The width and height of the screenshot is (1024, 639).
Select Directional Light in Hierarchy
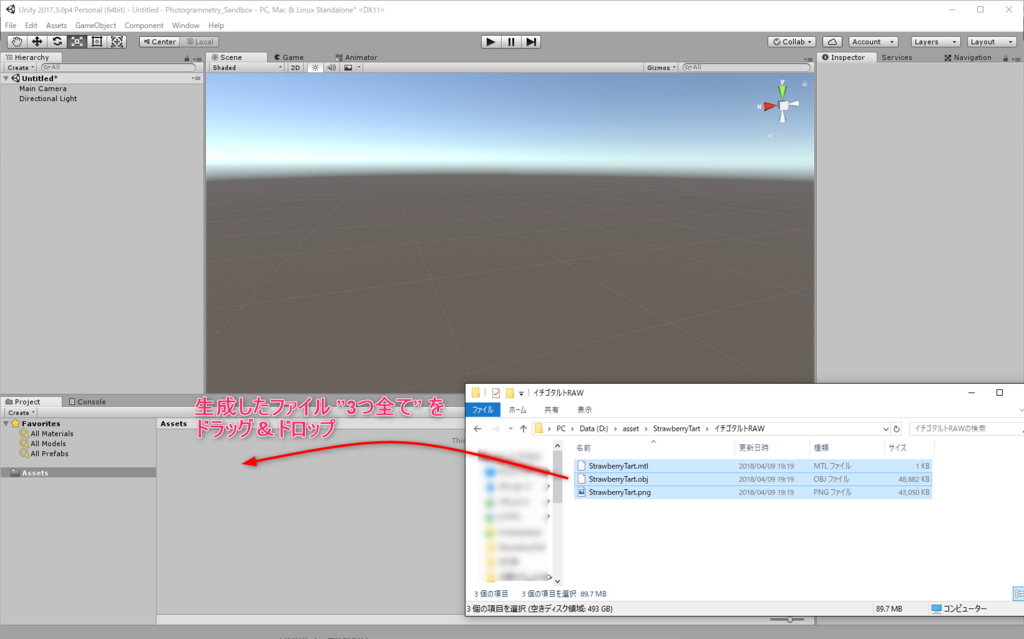click(x=48, y=99)
